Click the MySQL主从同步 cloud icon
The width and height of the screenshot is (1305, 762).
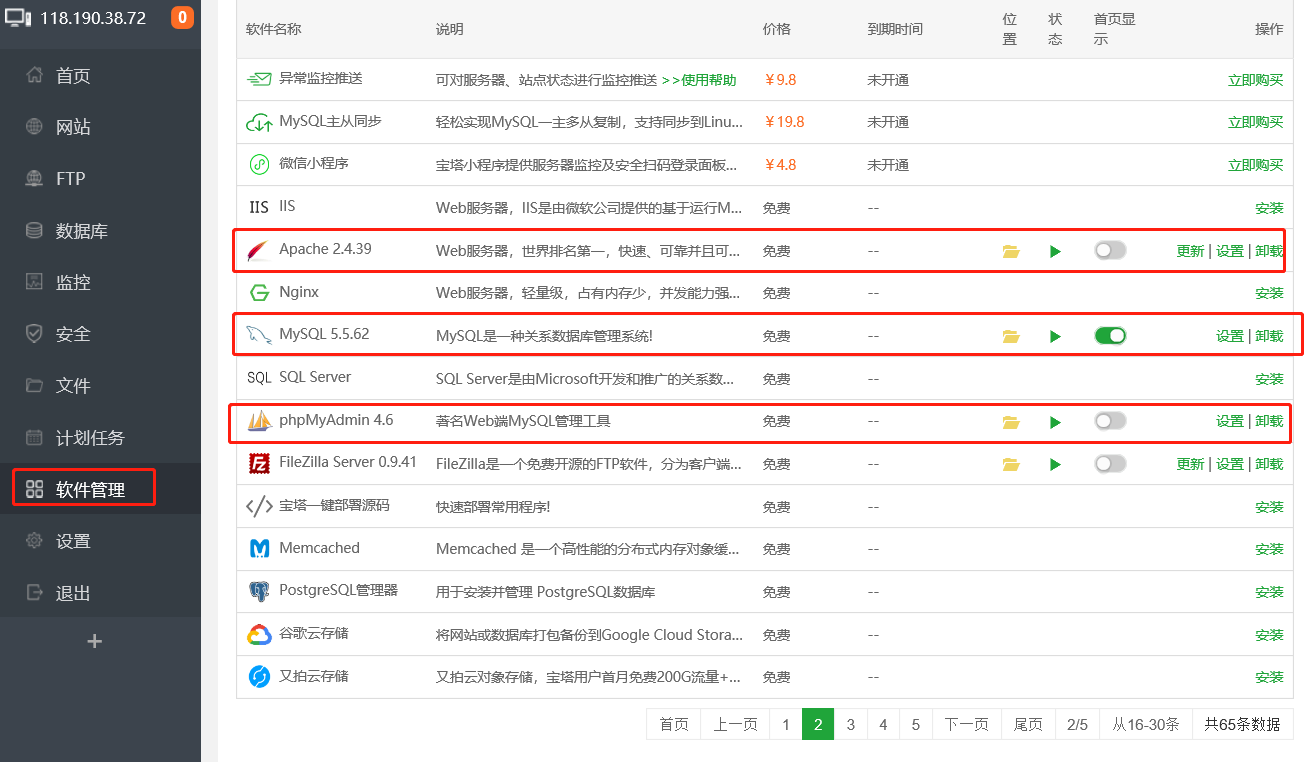coord(259,122)
